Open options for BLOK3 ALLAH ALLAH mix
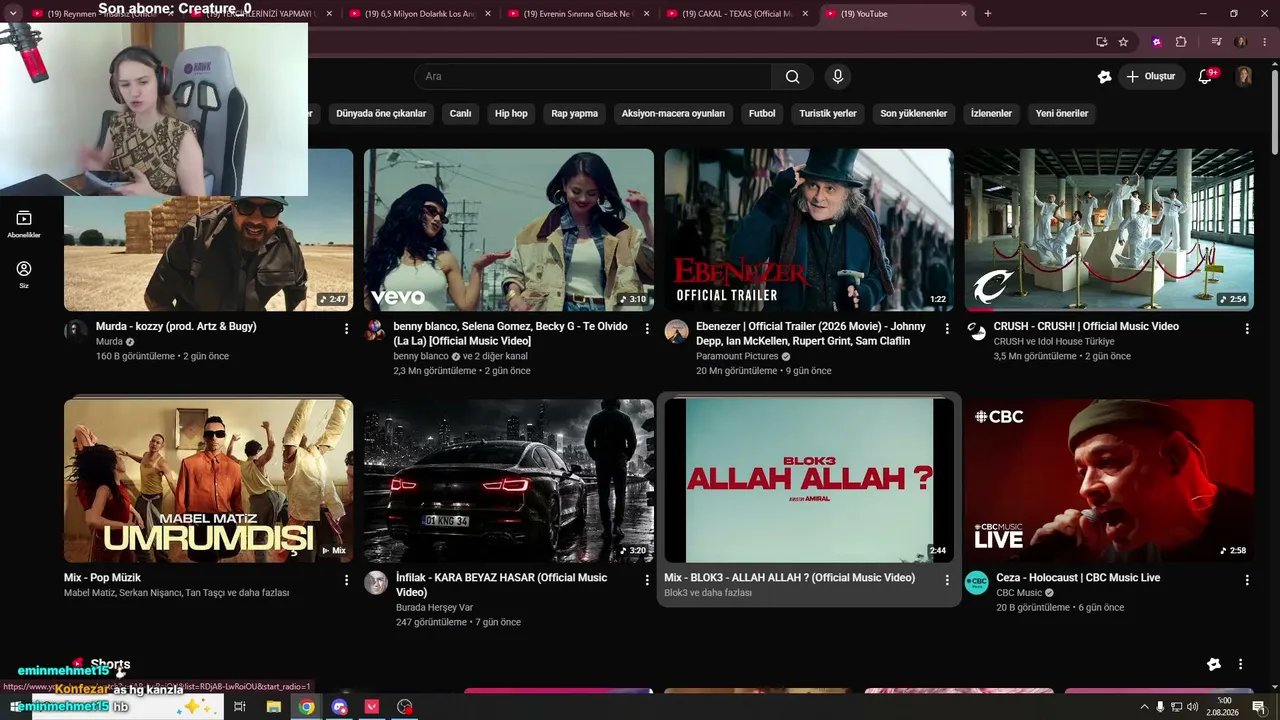 947,579
